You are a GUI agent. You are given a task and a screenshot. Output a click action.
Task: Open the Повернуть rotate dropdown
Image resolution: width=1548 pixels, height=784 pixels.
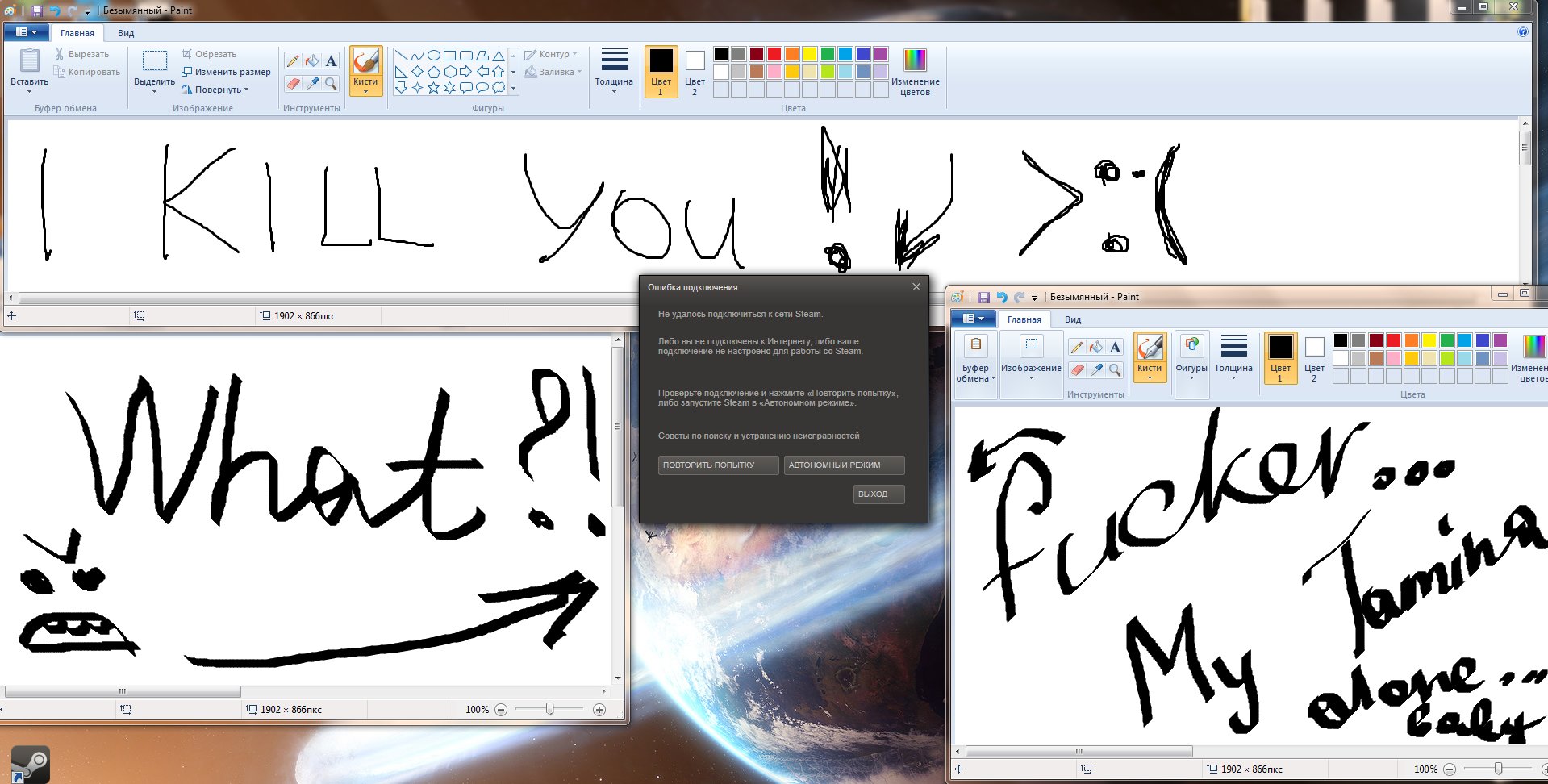[215, 90]
